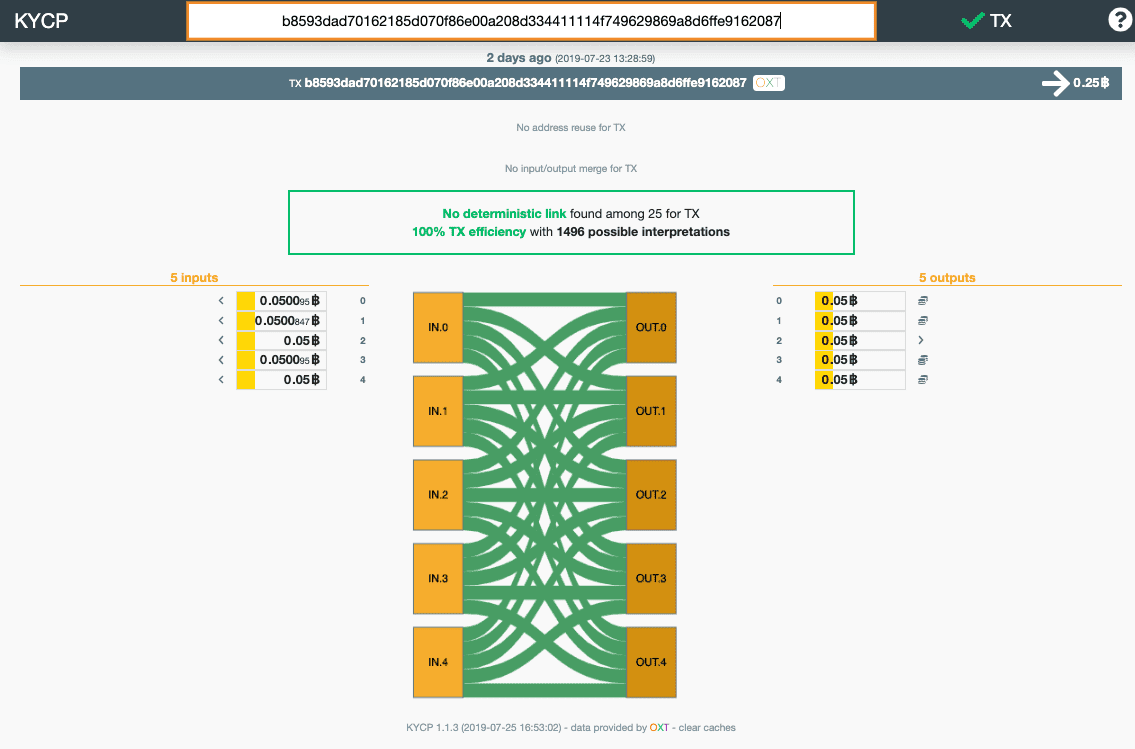Click the No deterministic link text
This screenshot has width=1135, height=749.
click(504, 213)
